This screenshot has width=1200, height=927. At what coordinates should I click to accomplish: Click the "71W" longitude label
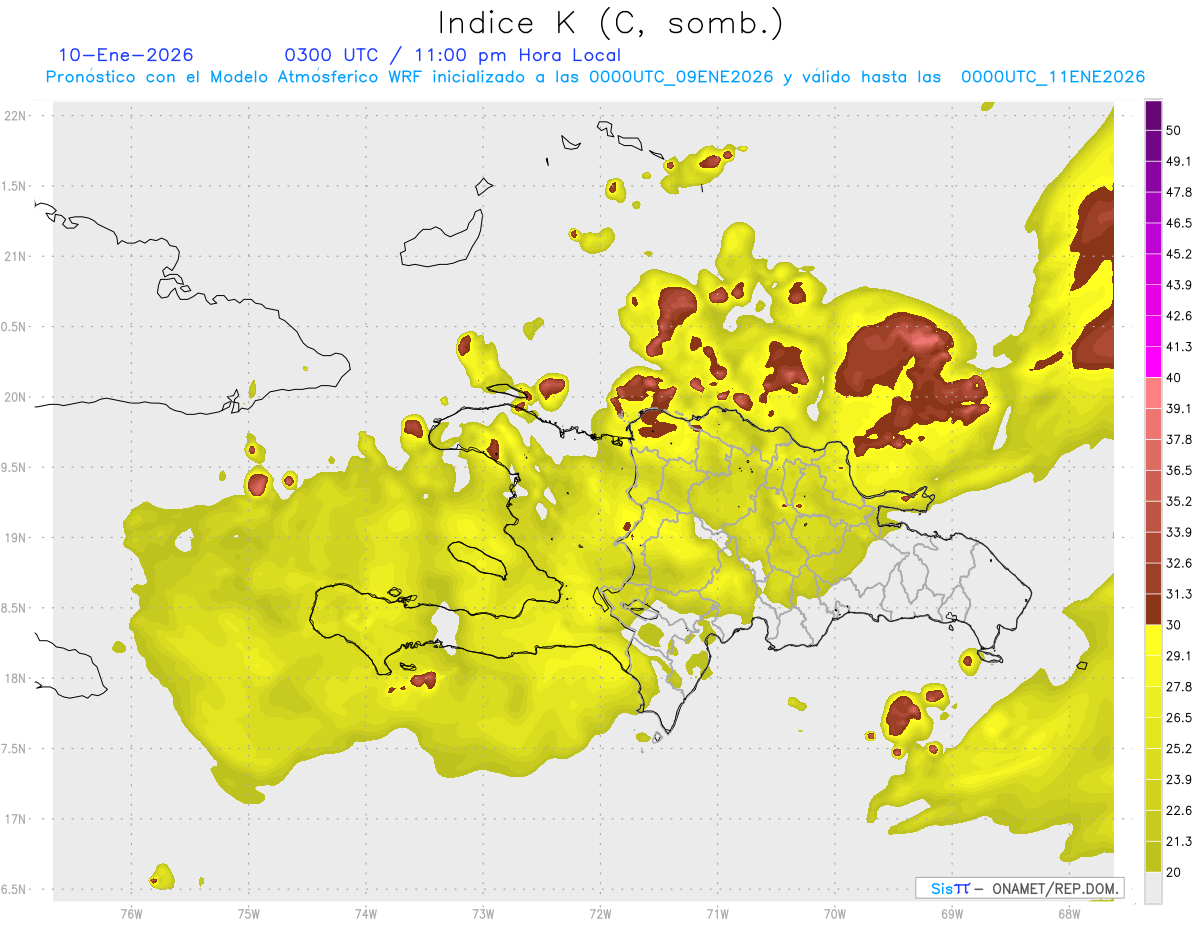tap(717, 913)
